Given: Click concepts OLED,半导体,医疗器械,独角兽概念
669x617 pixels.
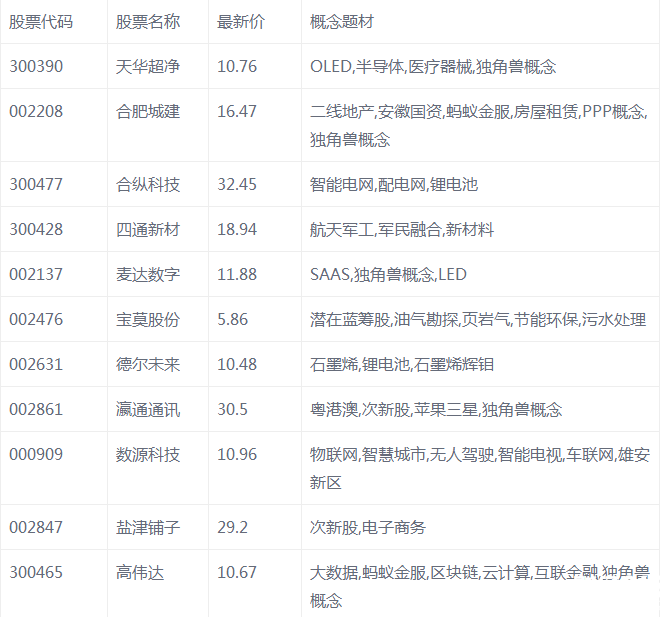Looking at the screenshot, I should pos(433,67).
